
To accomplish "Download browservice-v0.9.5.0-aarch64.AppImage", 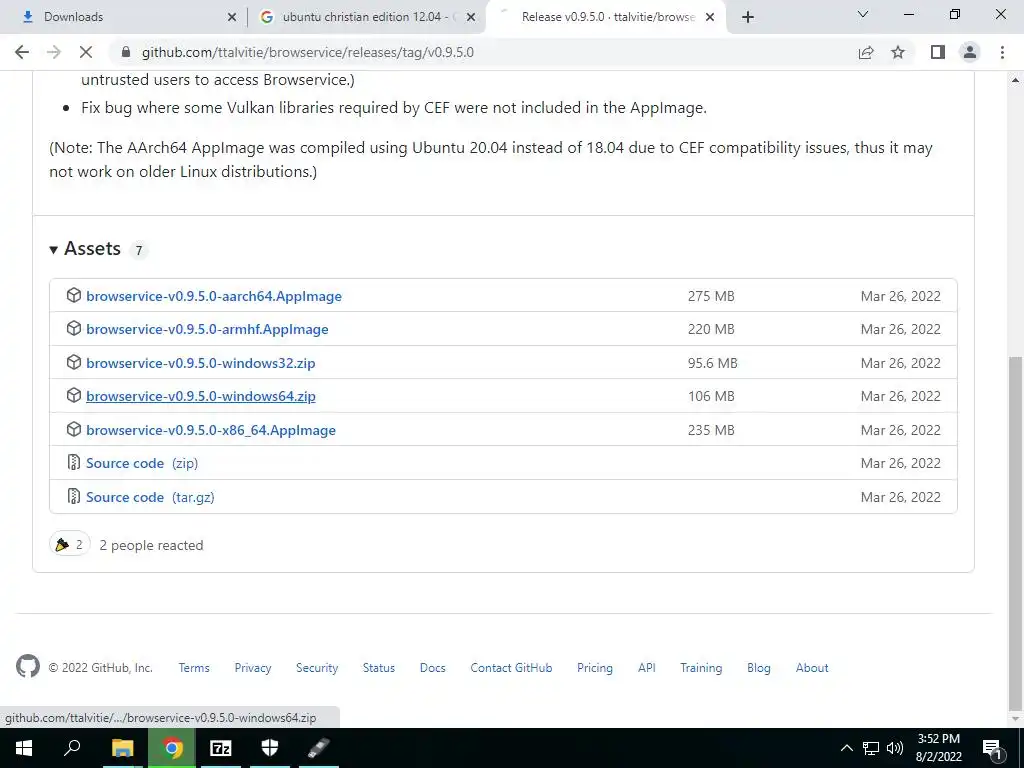I will point(214,296).
